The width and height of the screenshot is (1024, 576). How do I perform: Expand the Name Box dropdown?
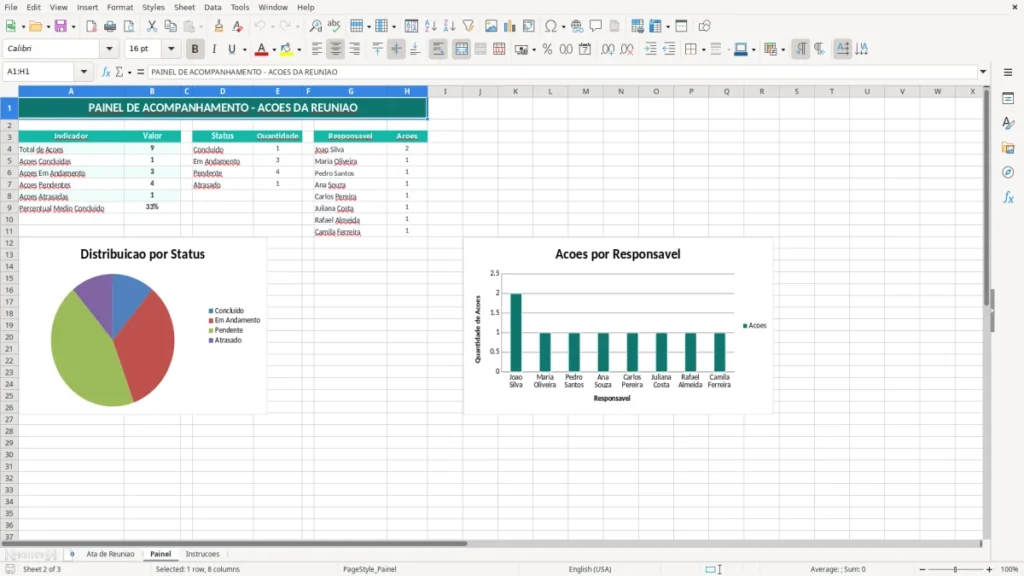point(84,72)
